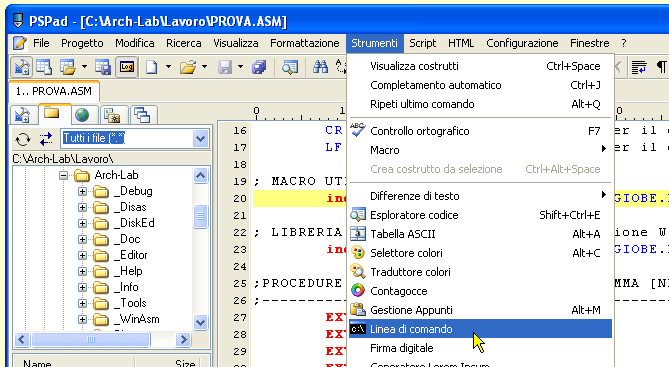Open the Formattazione menu

[305, 43]
